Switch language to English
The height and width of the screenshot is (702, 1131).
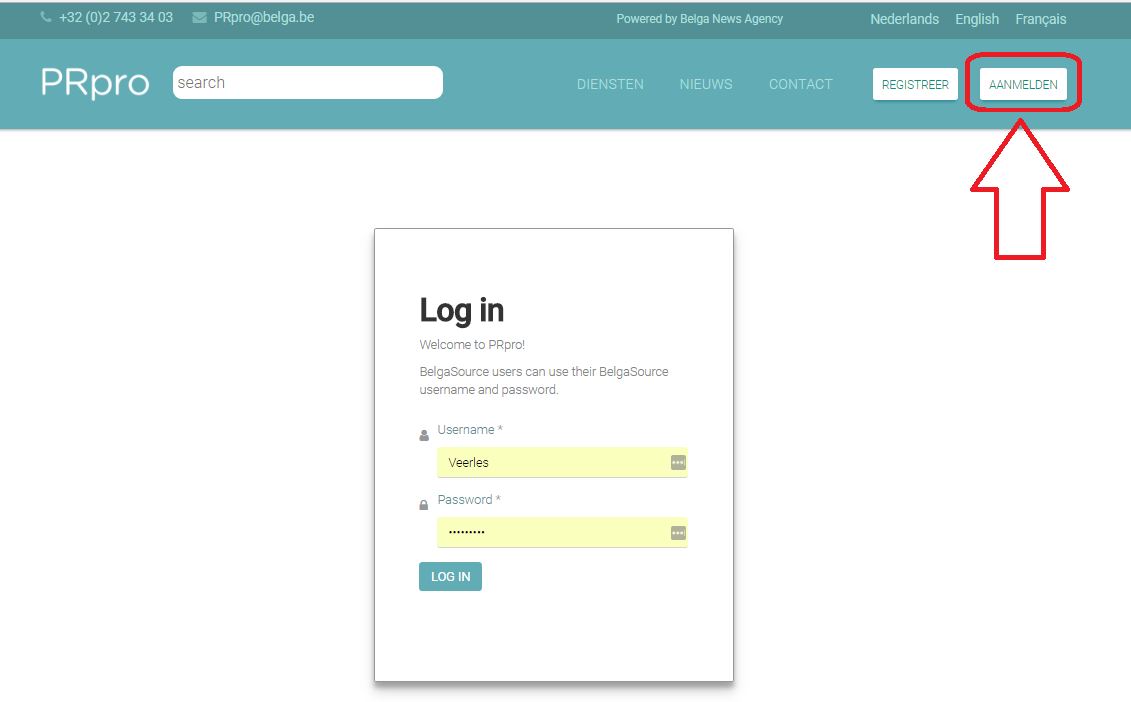[x=977, y=19]
